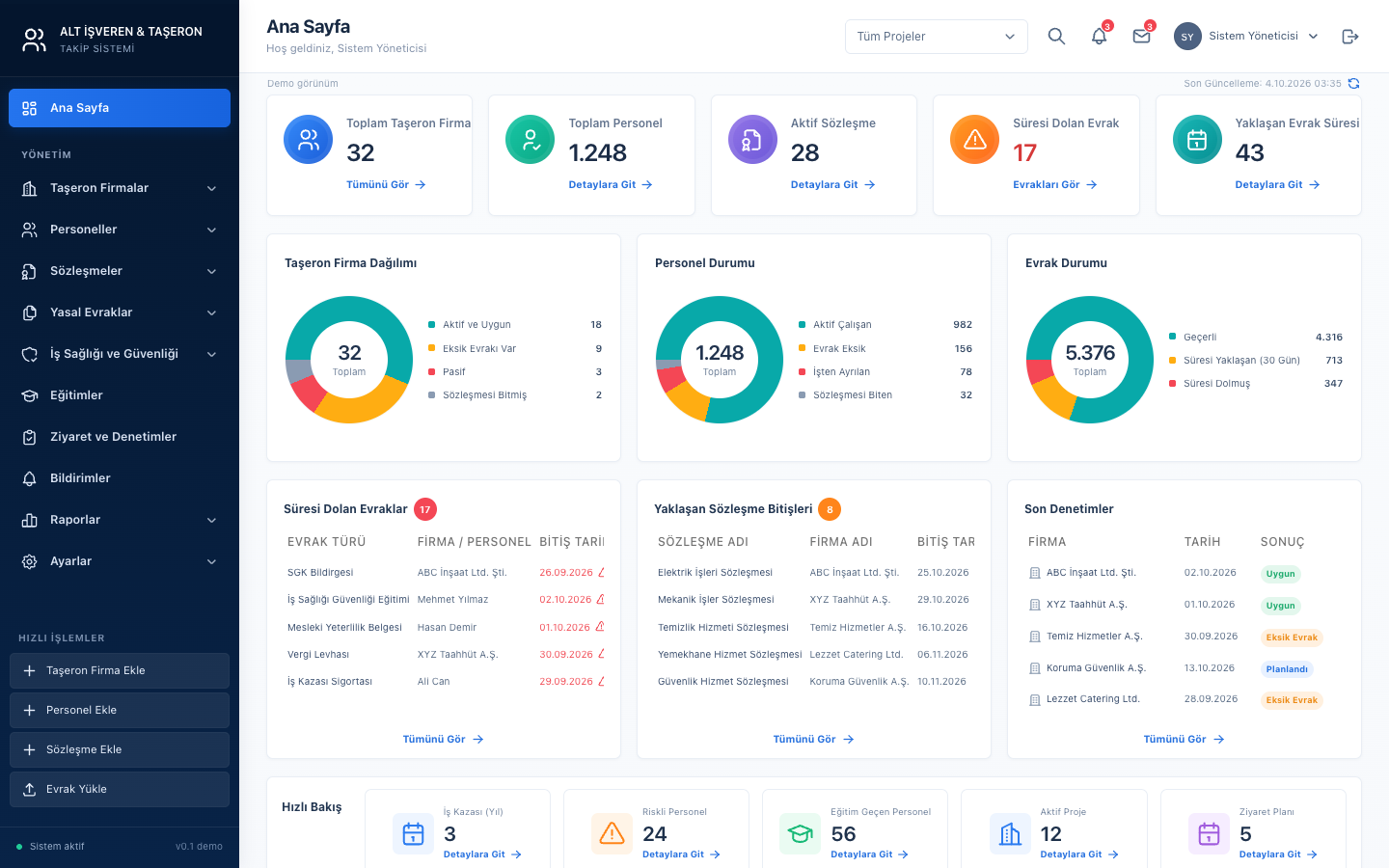Click the Eksik Evrakı Var legend swatch

click(x=431, y=348)
